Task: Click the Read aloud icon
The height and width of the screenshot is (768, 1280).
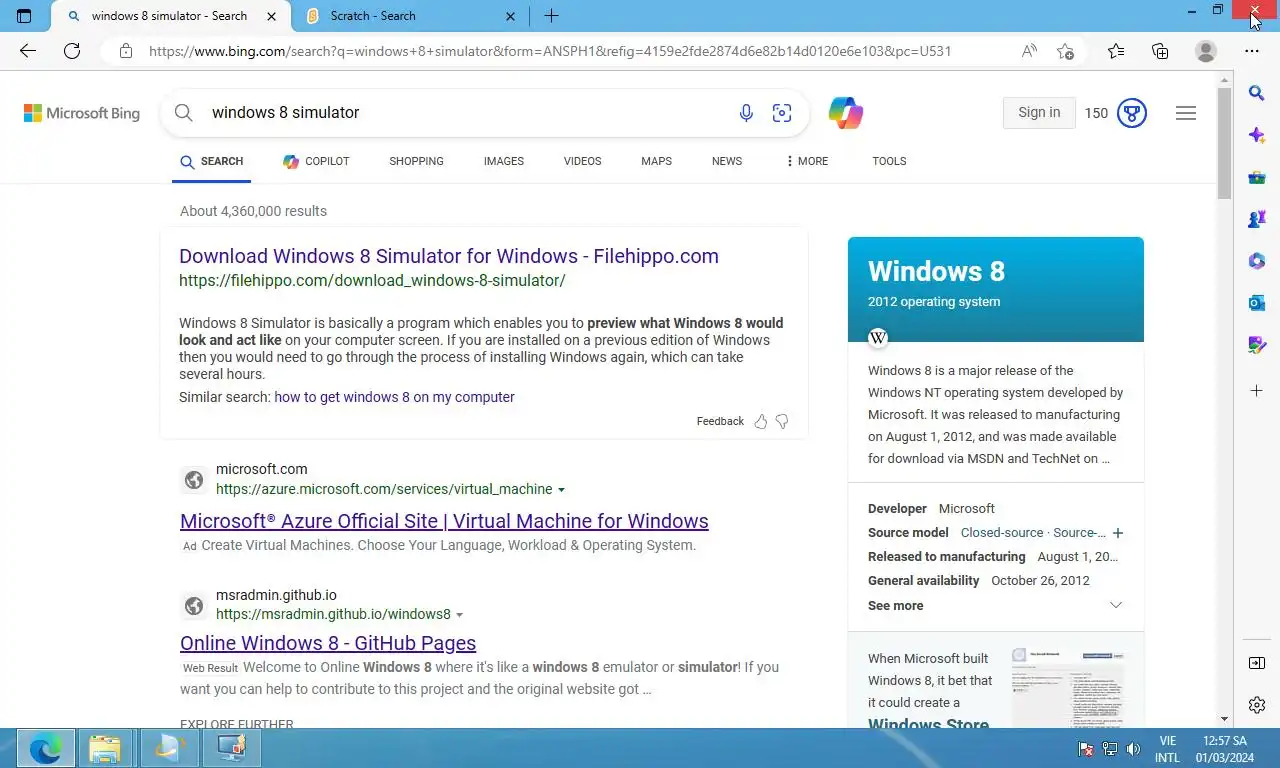Action: [1029, 51]
